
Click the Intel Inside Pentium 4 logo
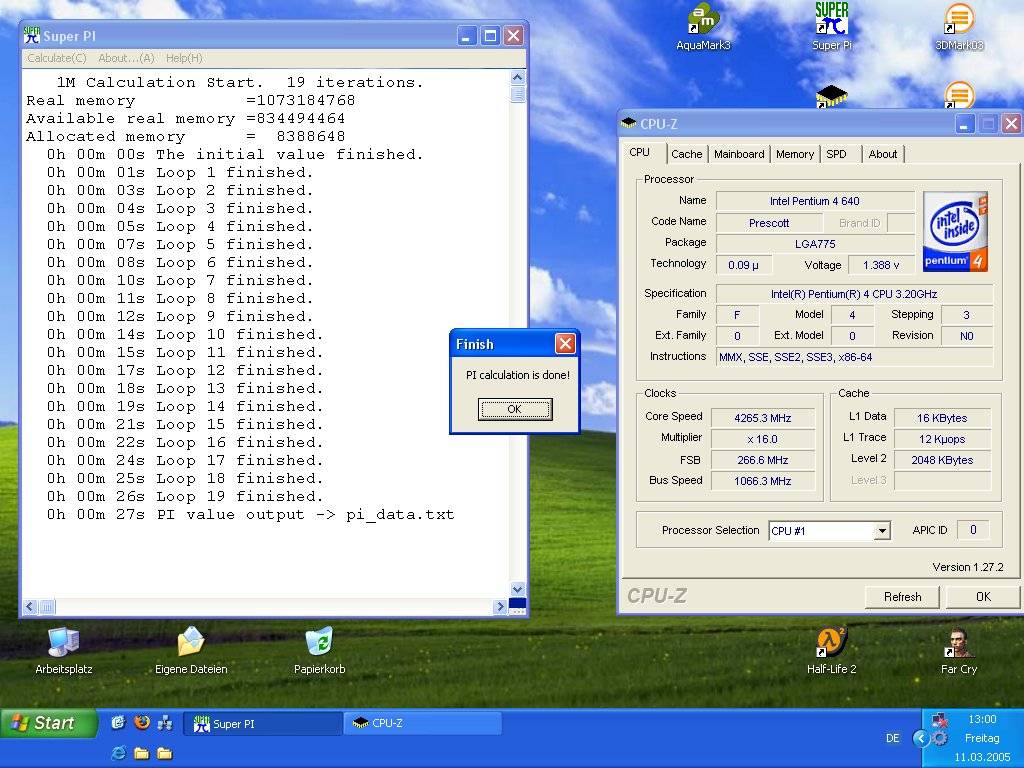pyautogui.click(x=955, y=232)
